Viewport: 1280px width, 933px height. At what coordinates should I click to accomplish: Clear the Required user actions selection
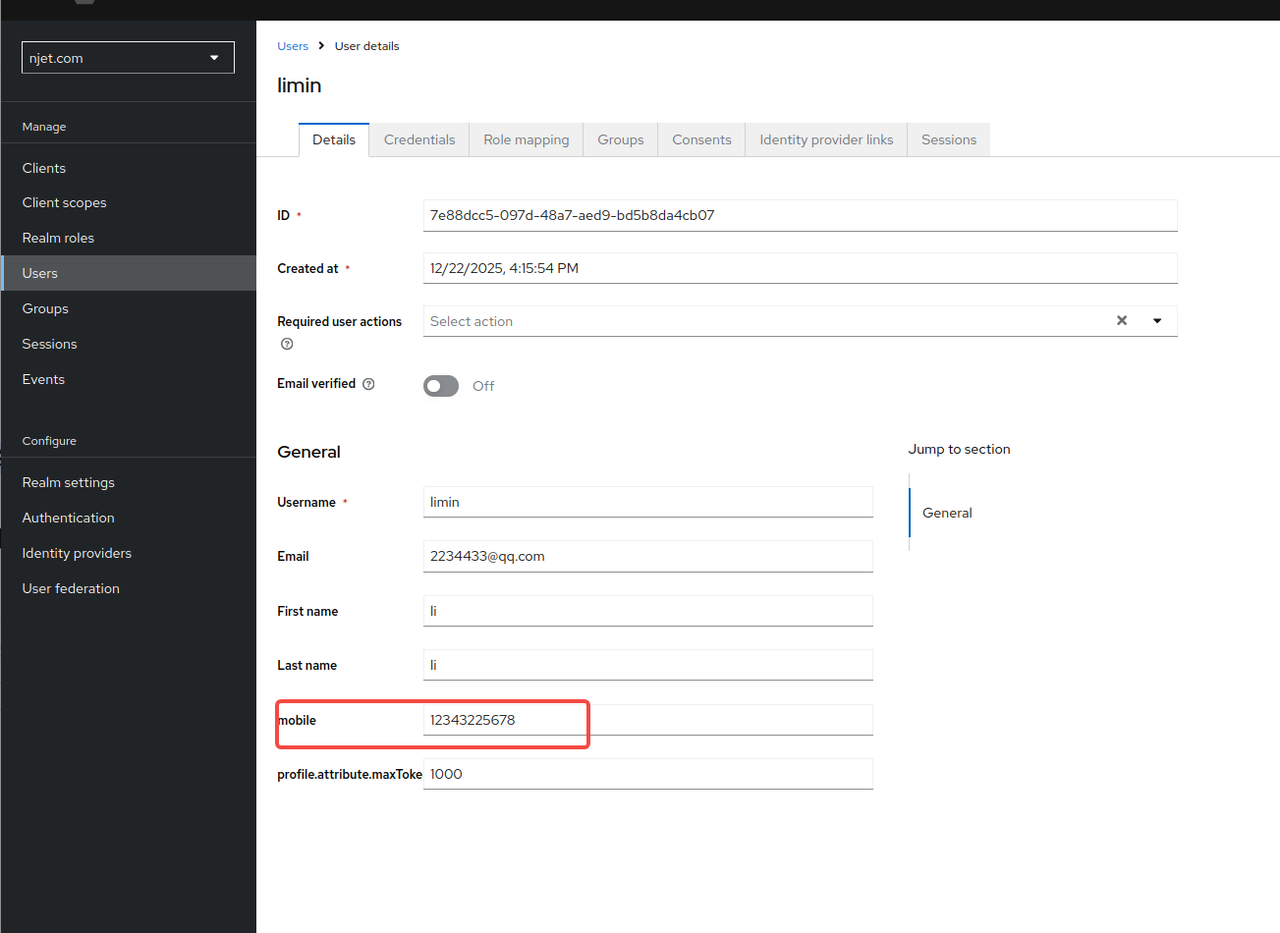(1121, 321)
